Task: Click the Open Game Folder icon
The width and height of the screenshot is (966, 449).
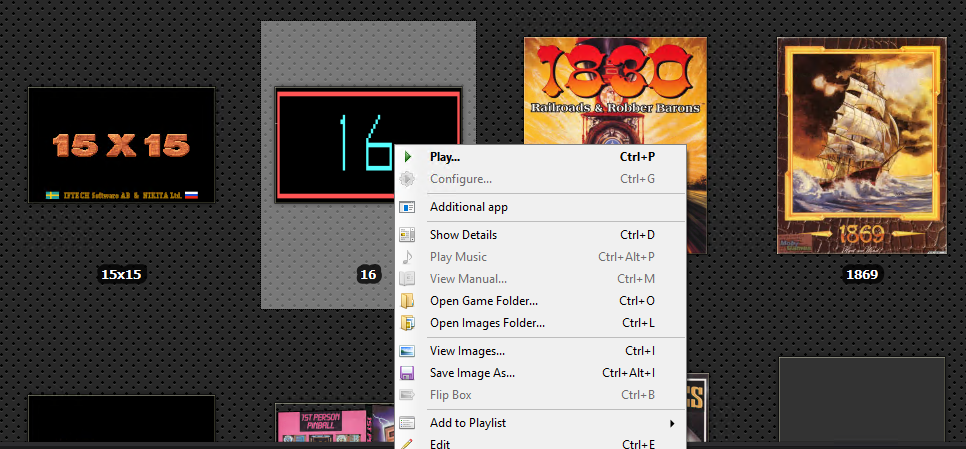Action: point(407,301)
